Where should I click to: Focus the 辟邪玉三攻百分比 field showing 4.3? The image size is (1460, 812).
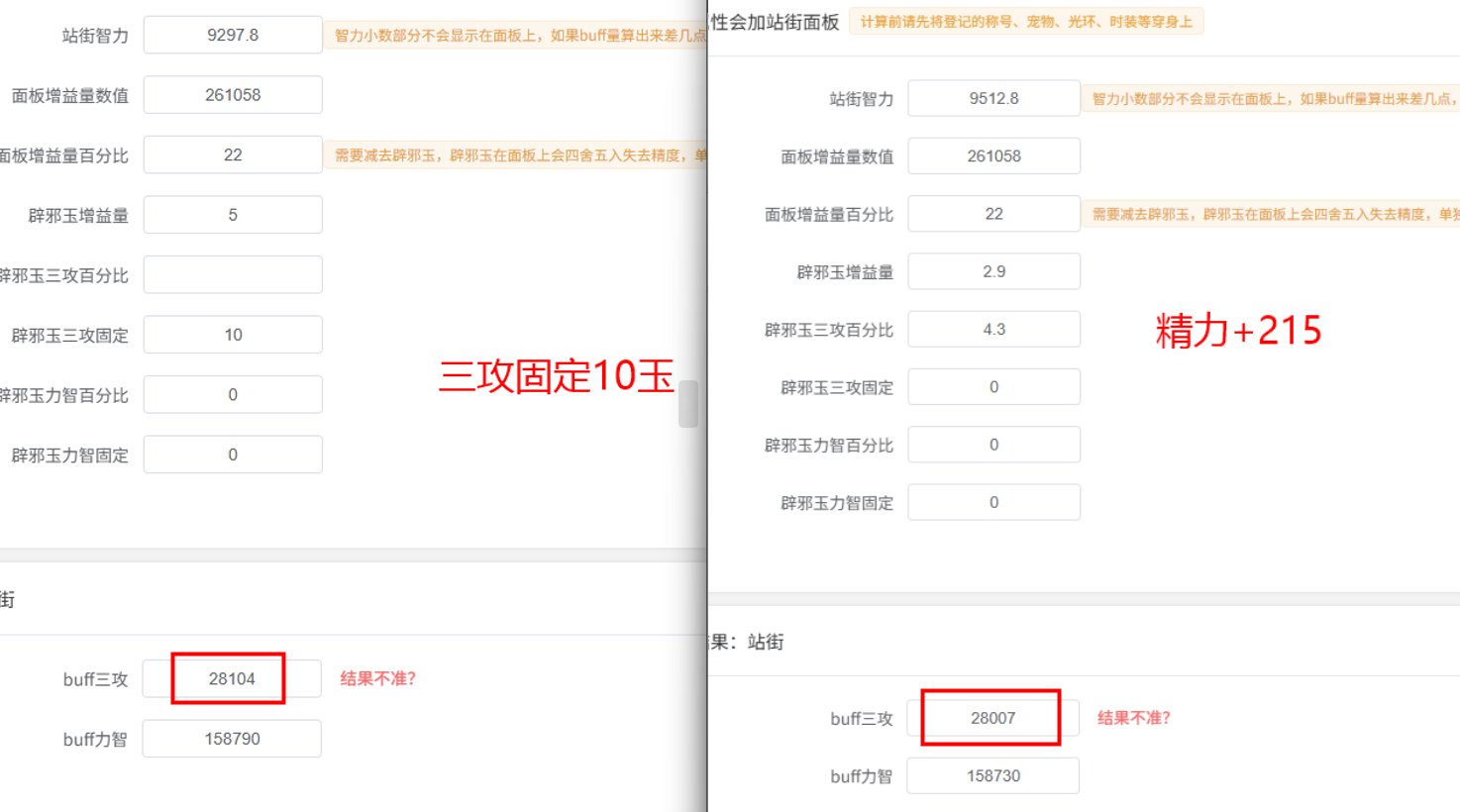[x=993, y=330]
